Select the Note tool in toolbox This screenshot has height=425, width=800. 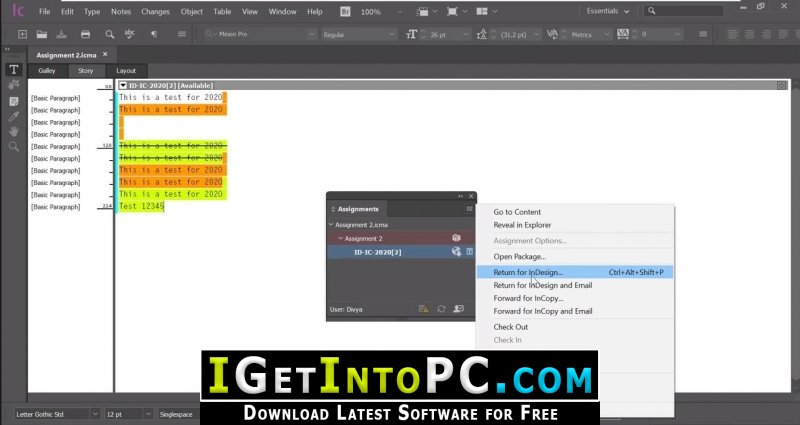(14, 101)
